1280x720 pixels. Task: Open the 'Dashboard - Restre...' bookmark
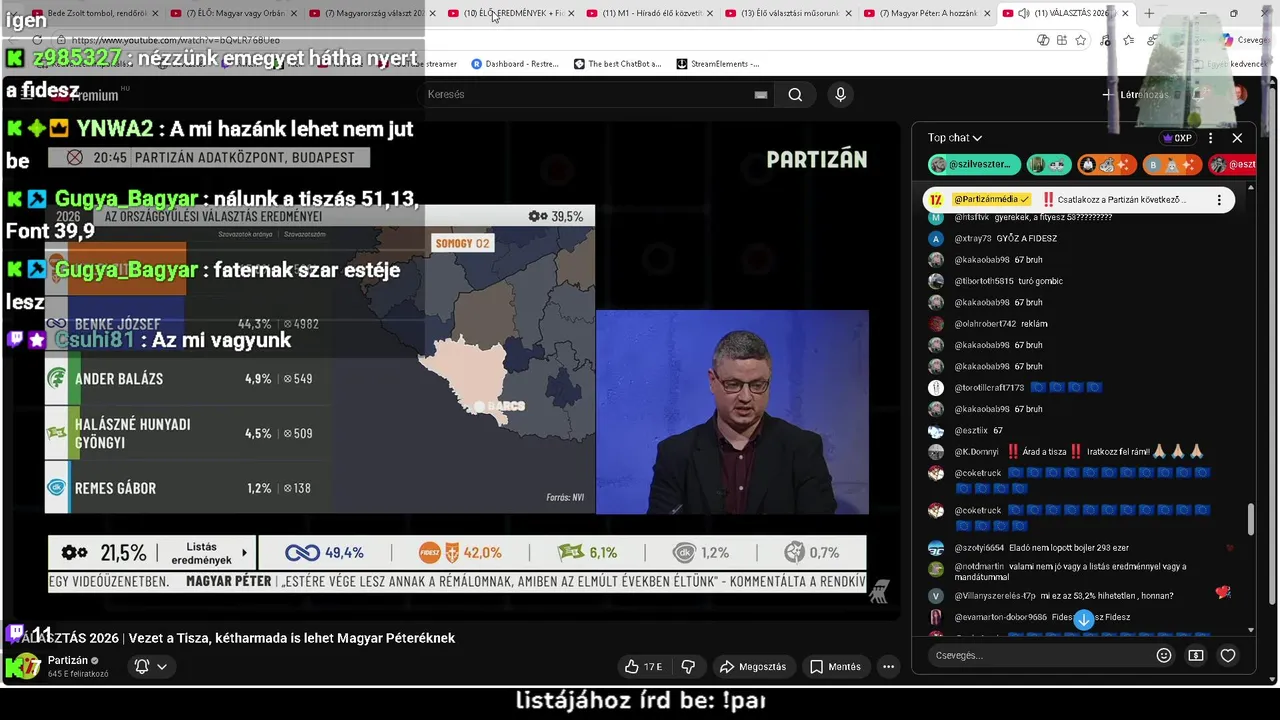pyautogui.click(x=513, y=64)
